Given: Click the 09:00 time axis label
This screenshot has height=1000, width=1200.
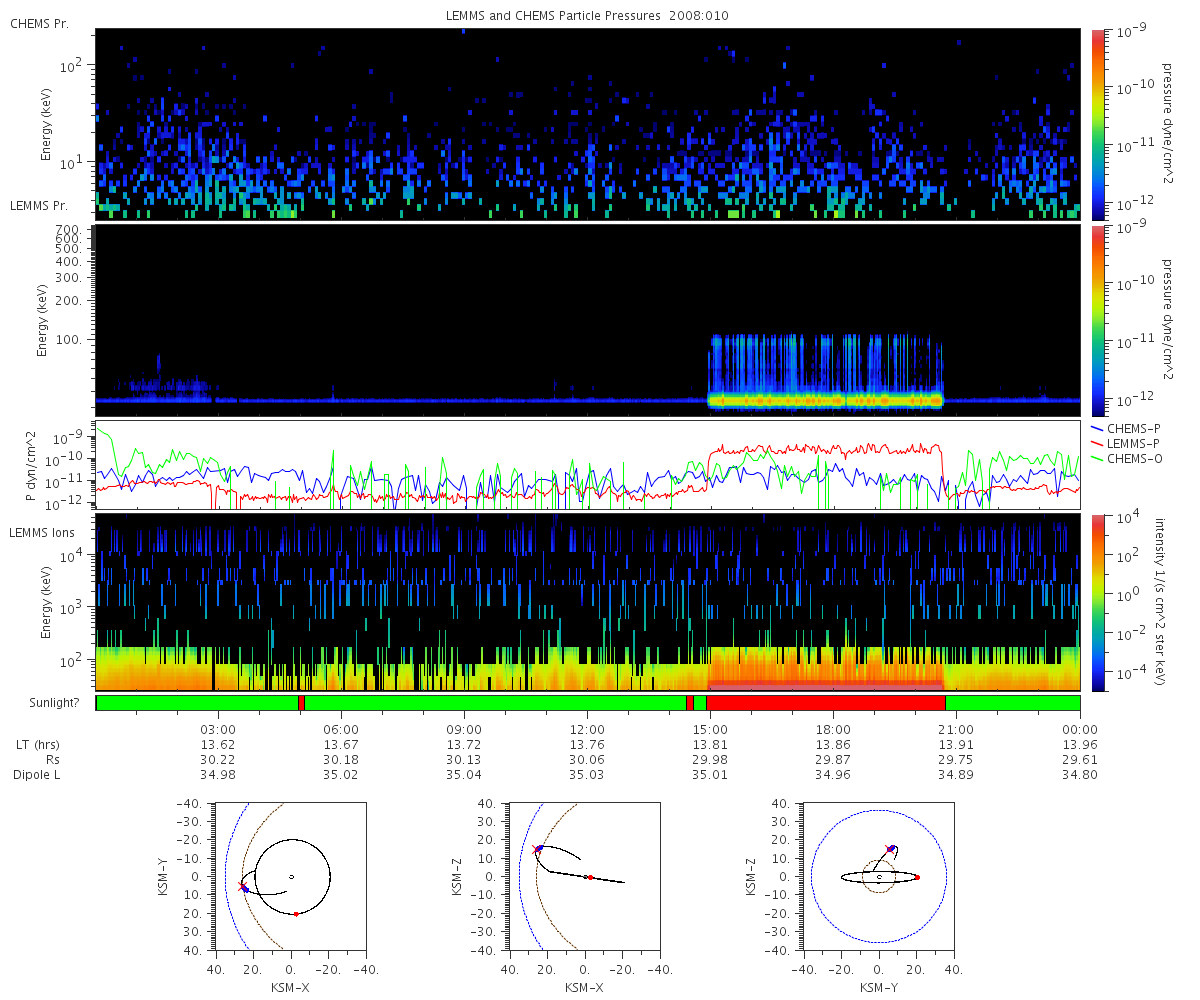Looking at the screenshot, I should coord(463,729).
